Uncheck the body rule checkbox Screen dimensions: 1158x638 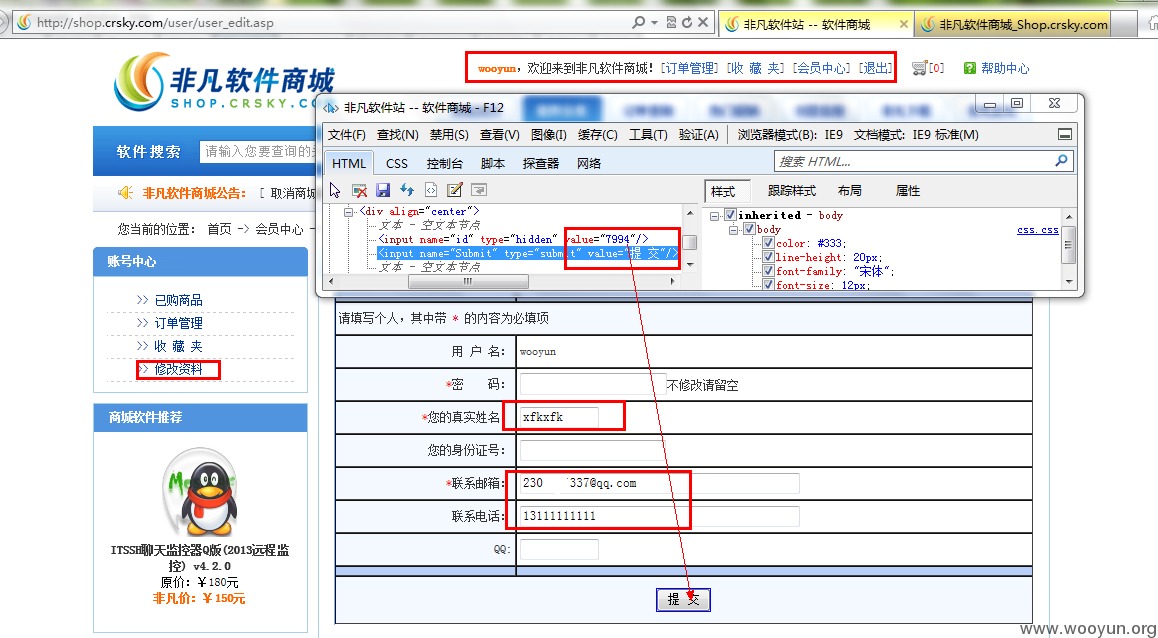(749, 229)
